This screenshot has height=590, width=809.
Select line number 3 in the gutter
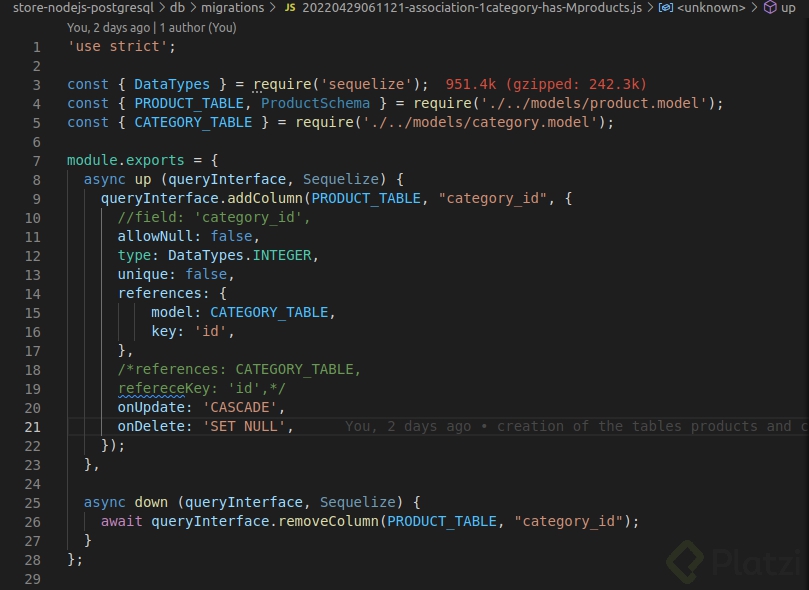(37, 85)
